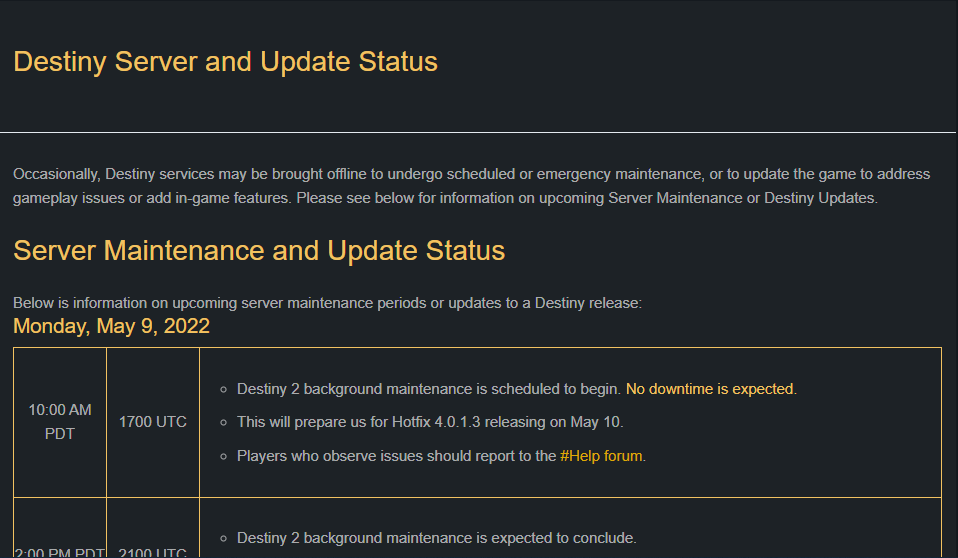Click the 'maintenance is expected to conclude' bullet

click(x=436, y=538)
